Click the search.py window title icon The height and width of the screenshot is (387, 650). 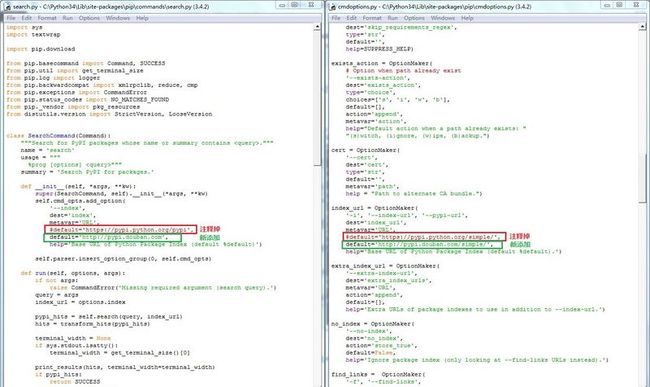click(x=7, y=6)
